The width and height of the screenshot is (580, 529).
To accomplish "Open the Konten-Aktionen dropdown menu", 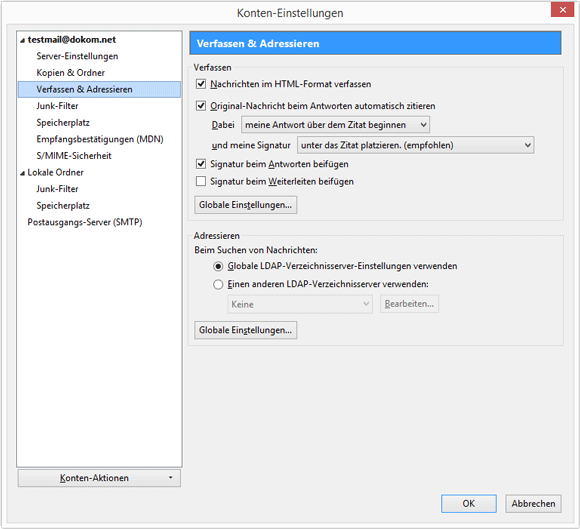I will [x=99, y=478].
